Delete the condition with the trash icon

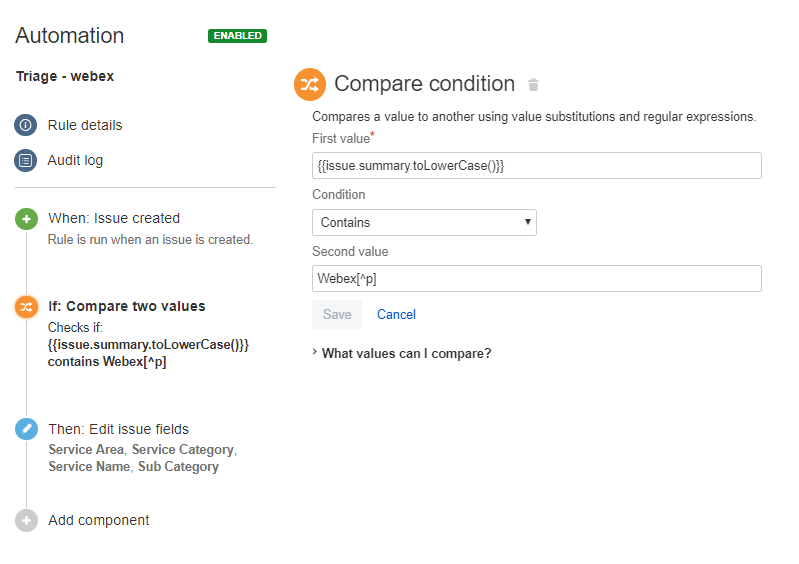point(534,85)
